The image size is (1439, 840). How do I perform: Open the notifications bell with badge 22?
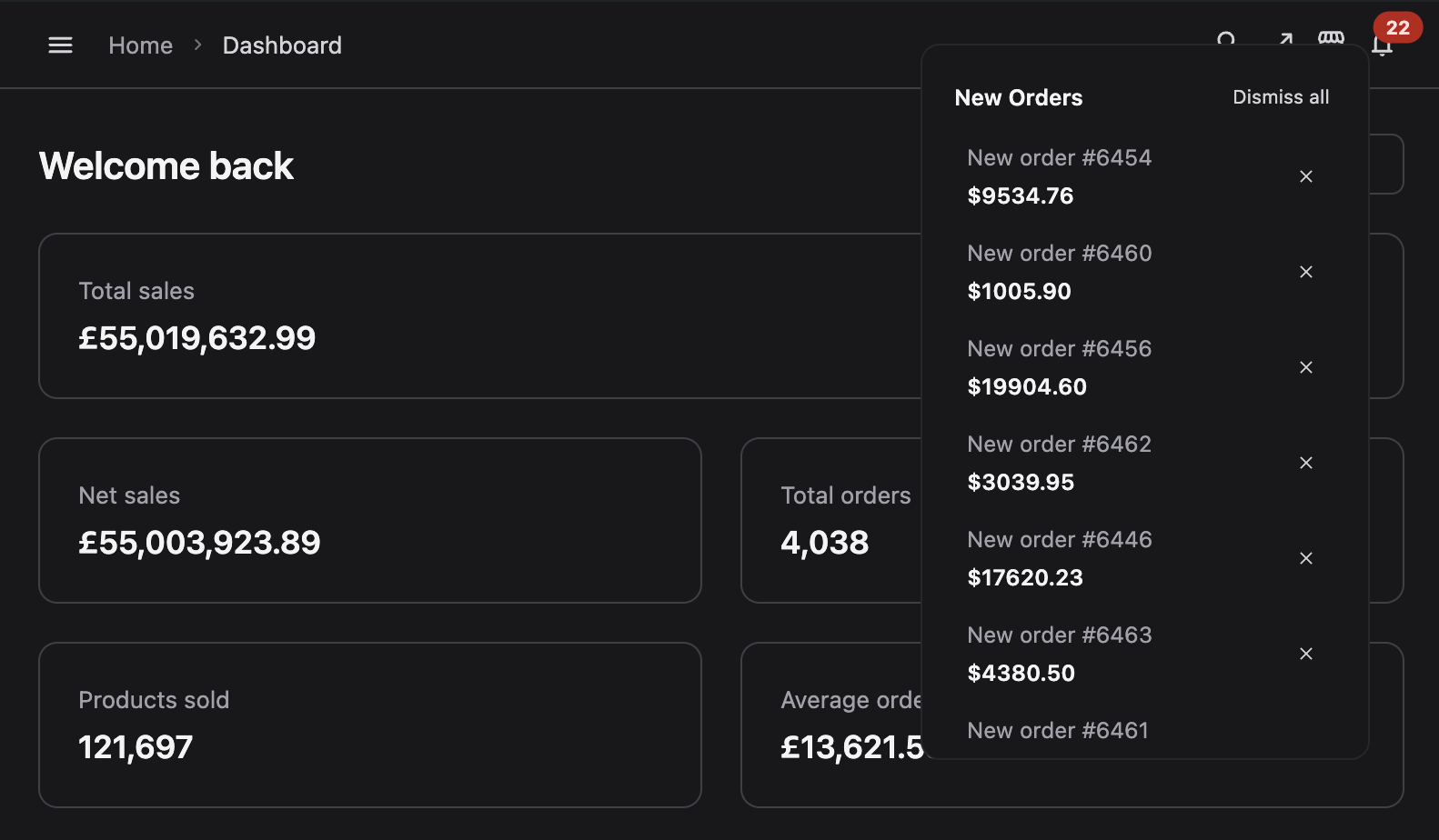[1383, 45]
